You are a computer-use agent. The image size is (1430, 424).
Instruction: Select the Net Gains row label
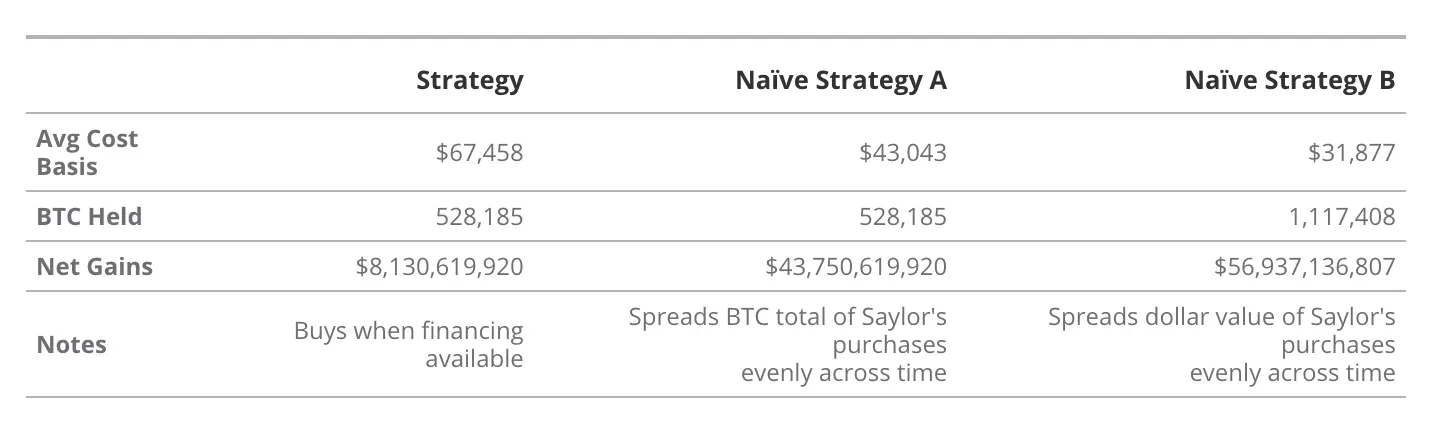(94, 267)
